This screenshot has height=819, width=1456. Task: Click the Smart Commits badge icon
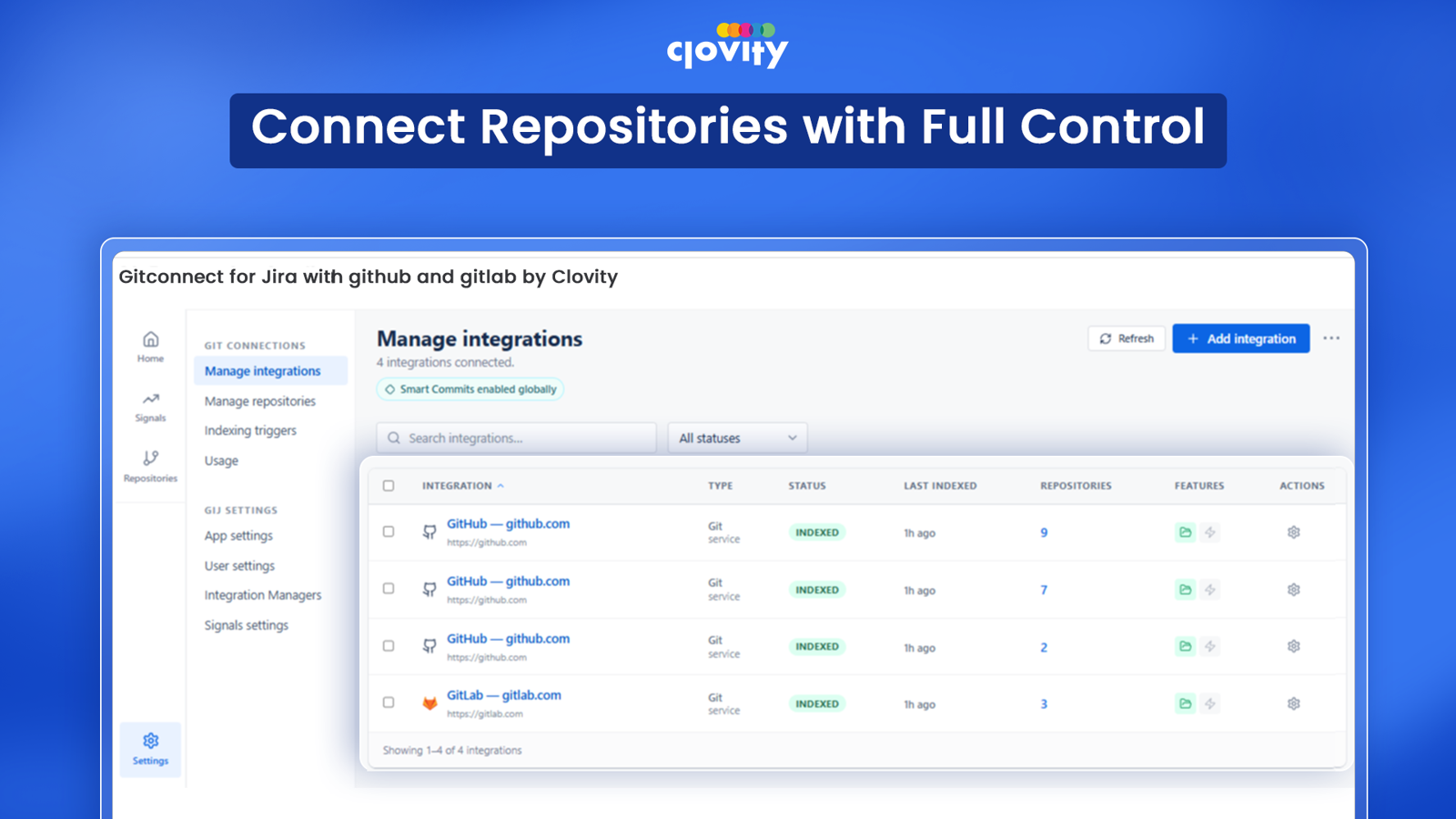coord(389,389)
